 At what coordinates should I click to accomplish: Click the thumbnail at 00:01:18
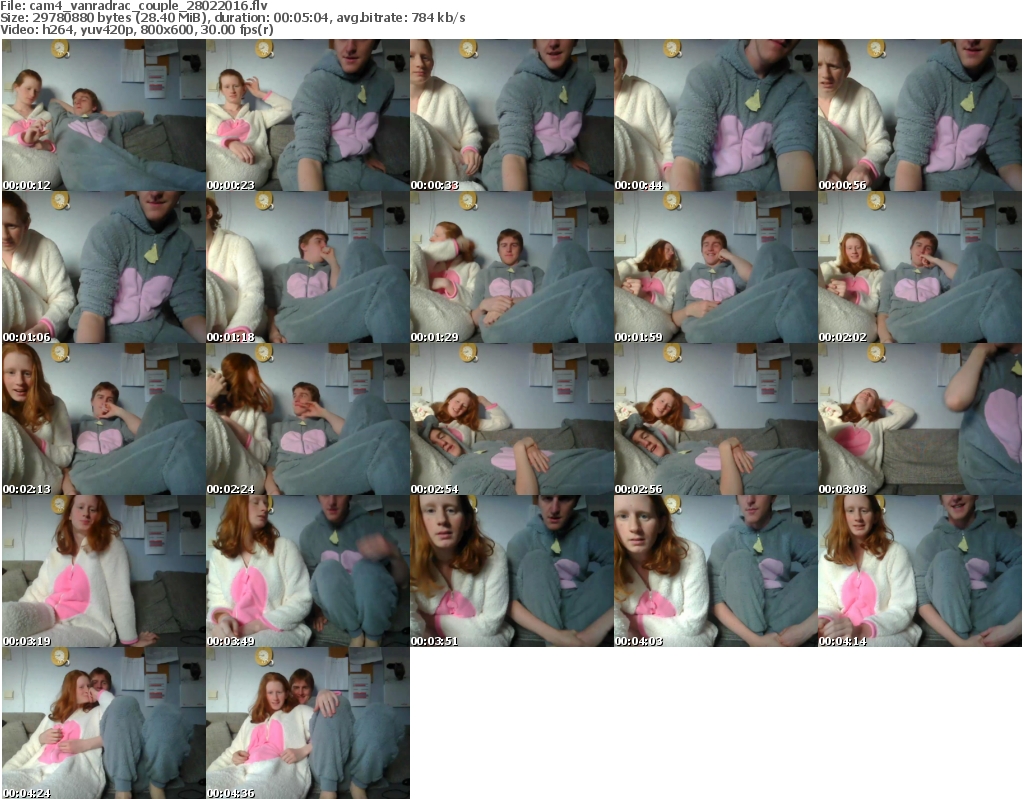(308, 267)
